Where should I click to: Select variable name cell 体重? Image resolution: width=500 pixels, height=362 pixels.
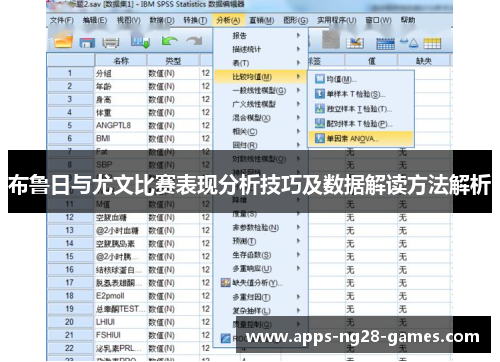pyautogui.click(x=121, y=112)
